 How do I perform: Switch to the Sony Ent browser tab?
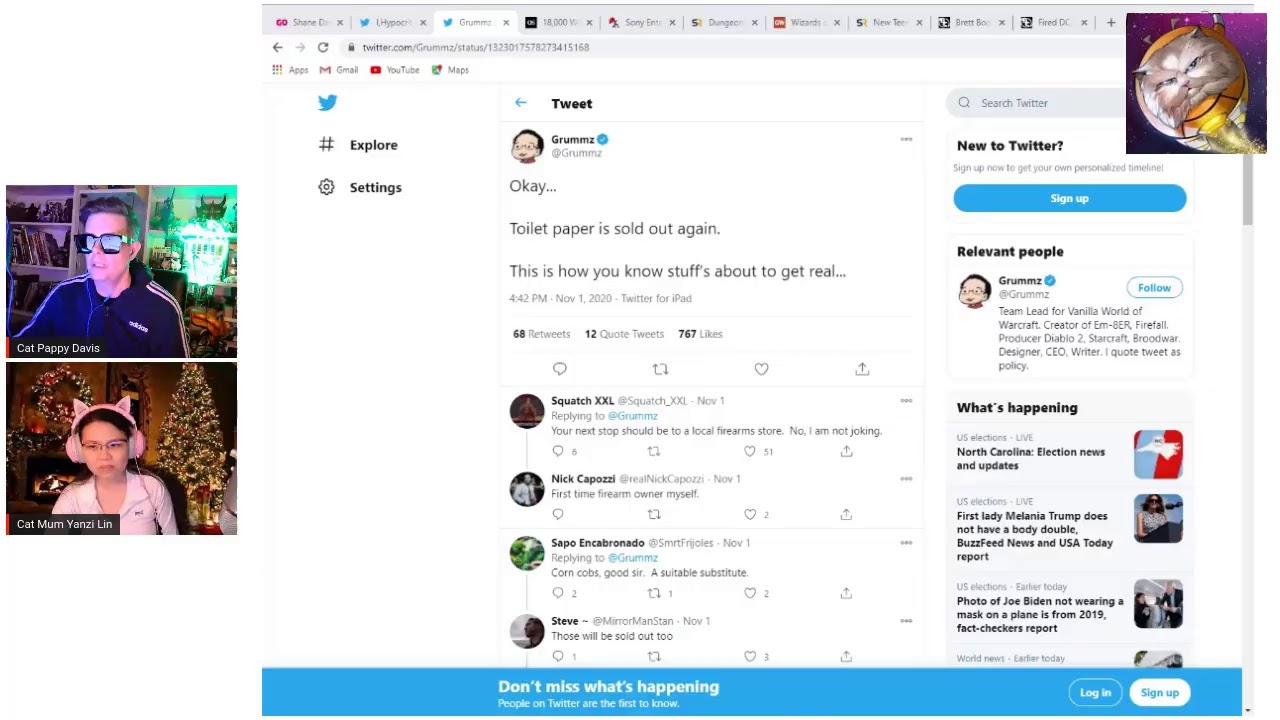pos(640,22)
